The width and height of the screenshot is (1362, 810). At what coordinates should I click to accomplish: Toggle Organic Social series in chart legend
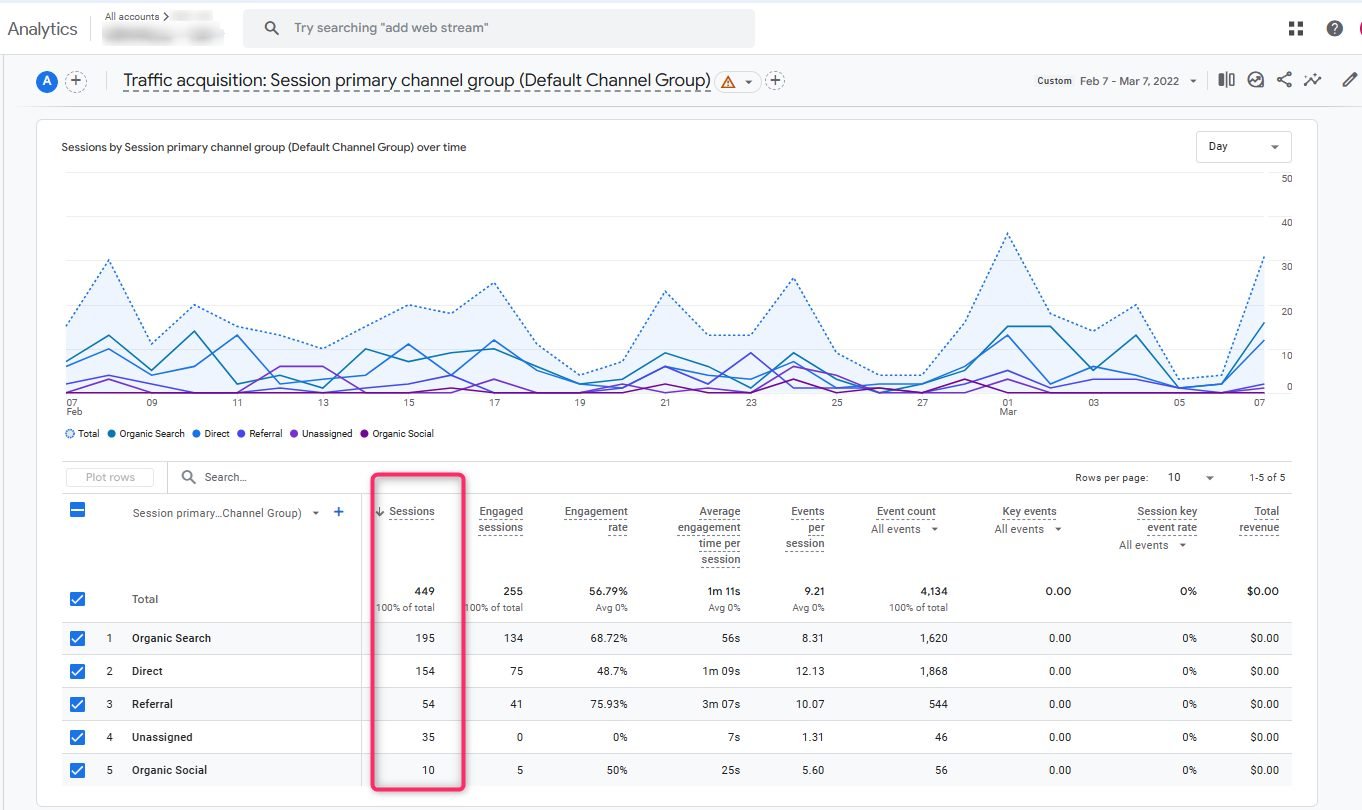[397, 434]
